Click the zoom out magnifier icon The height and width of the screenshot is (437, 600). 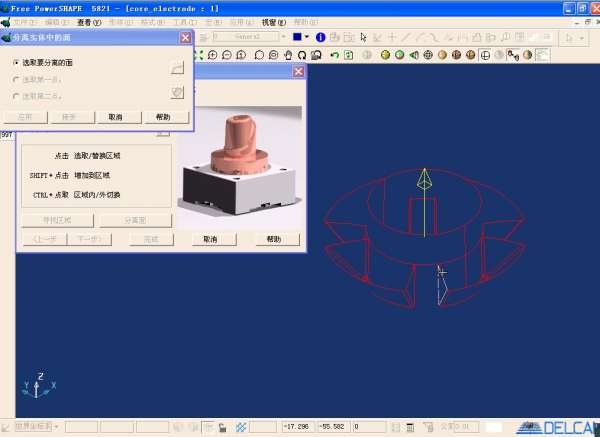[x=228, y=54]
